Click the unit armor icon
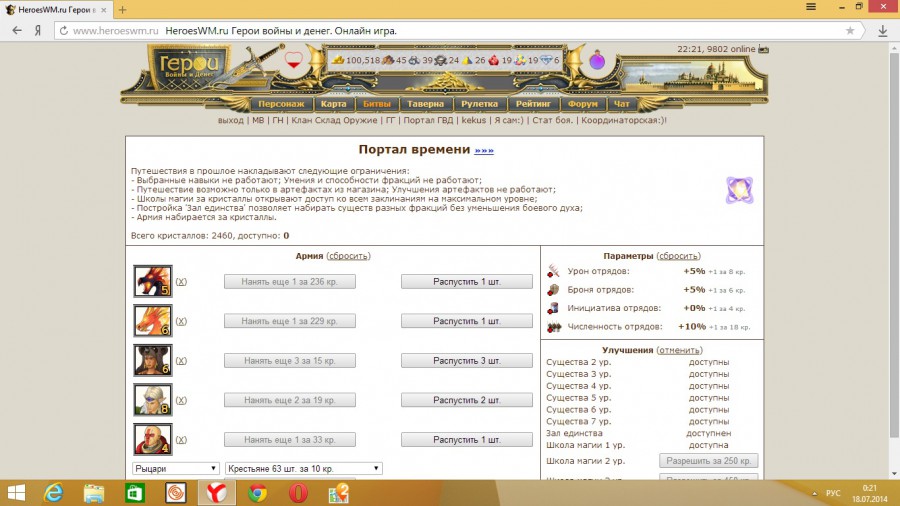Image resolution: width=900 pixels, height=506 pixels. 553,290
